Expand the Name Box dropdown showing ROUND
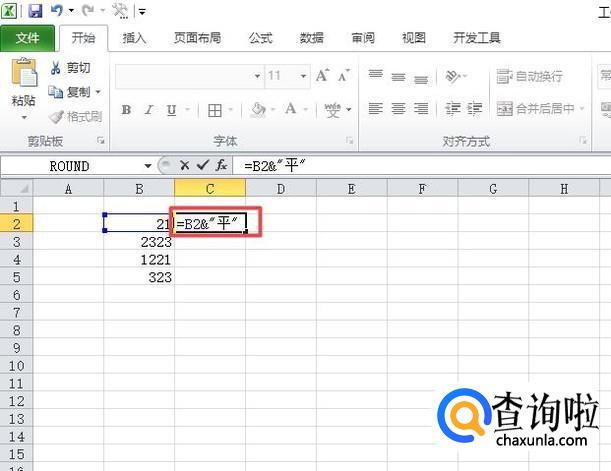This screenshot has height=471, width=611. tap(148, 166)
